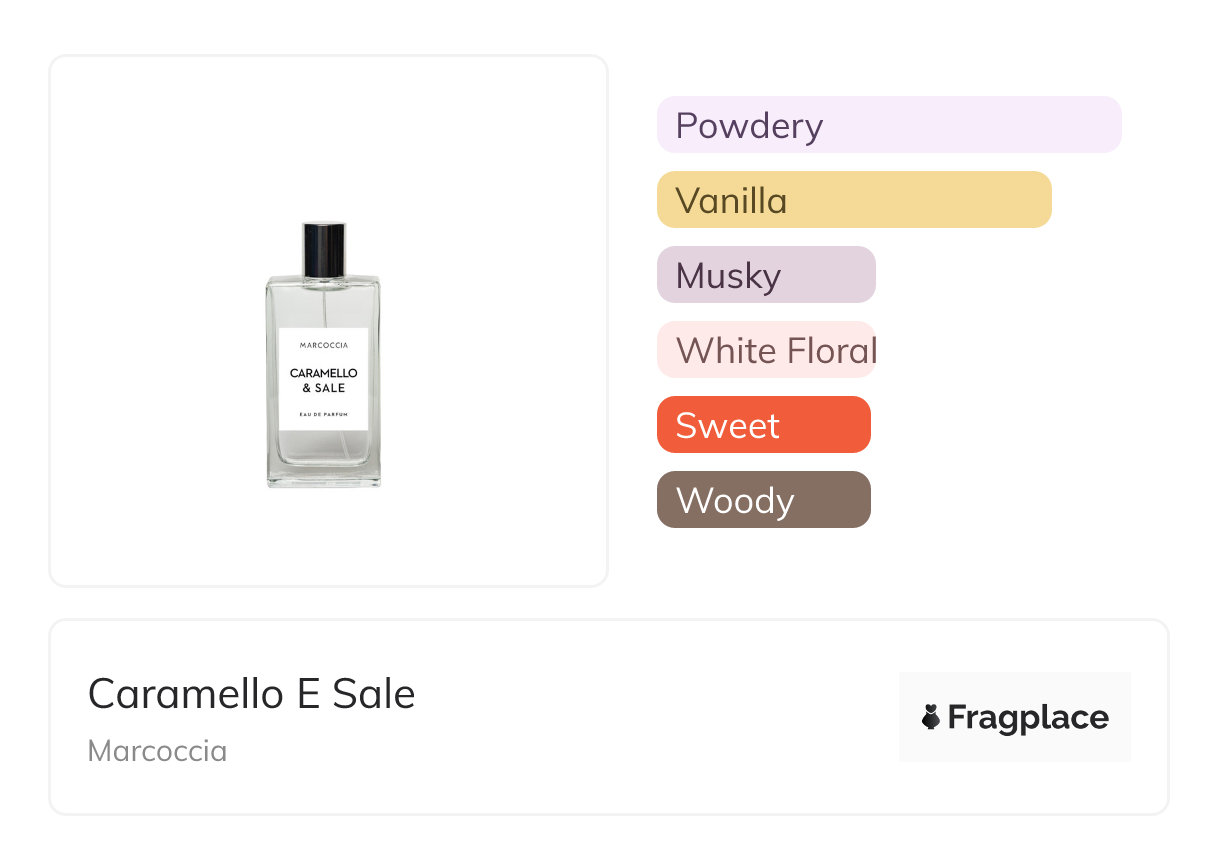Open the perfume bottle product image

[x=323, y=354]
